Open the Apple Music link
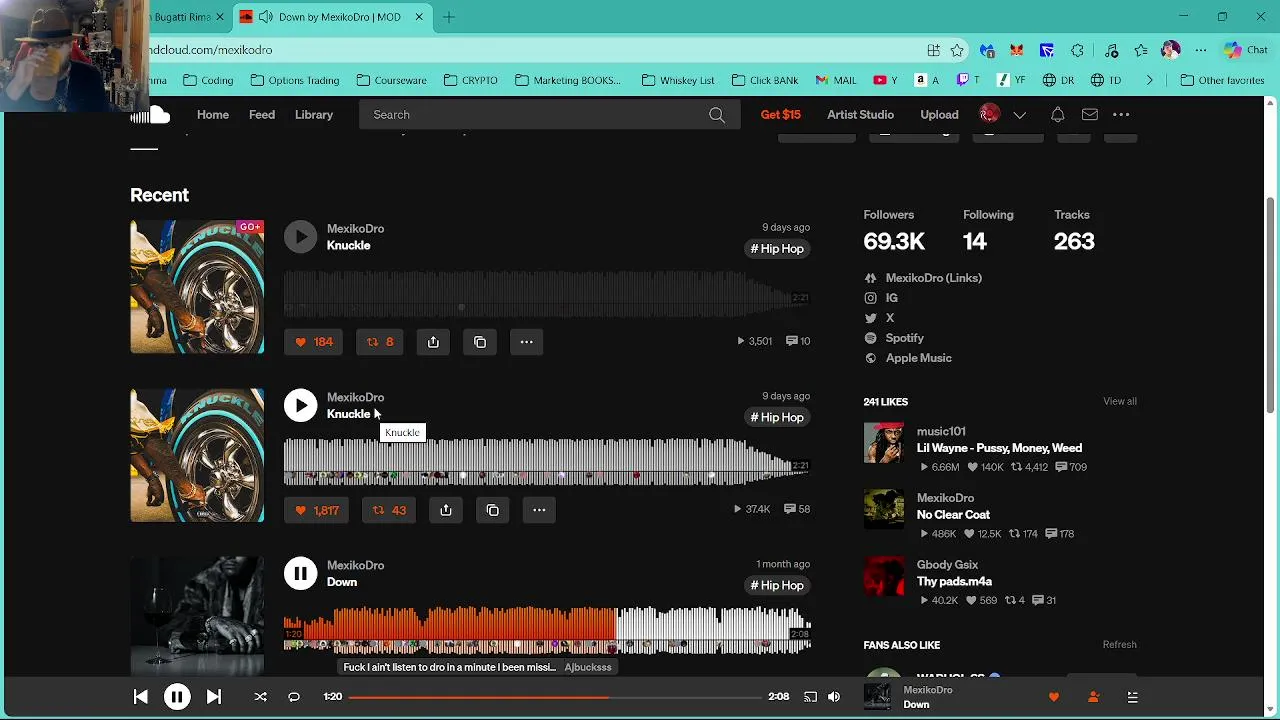Screen dimensions: 1280x720 pos(919,358)
